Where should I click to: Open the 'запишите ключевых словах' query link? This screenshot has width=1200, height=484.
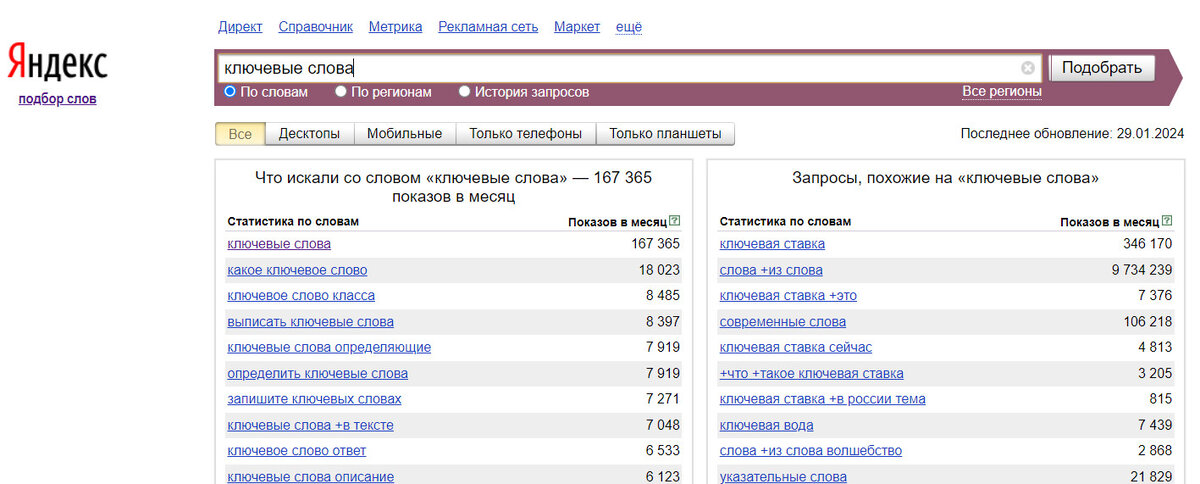(x=314, y=399)
